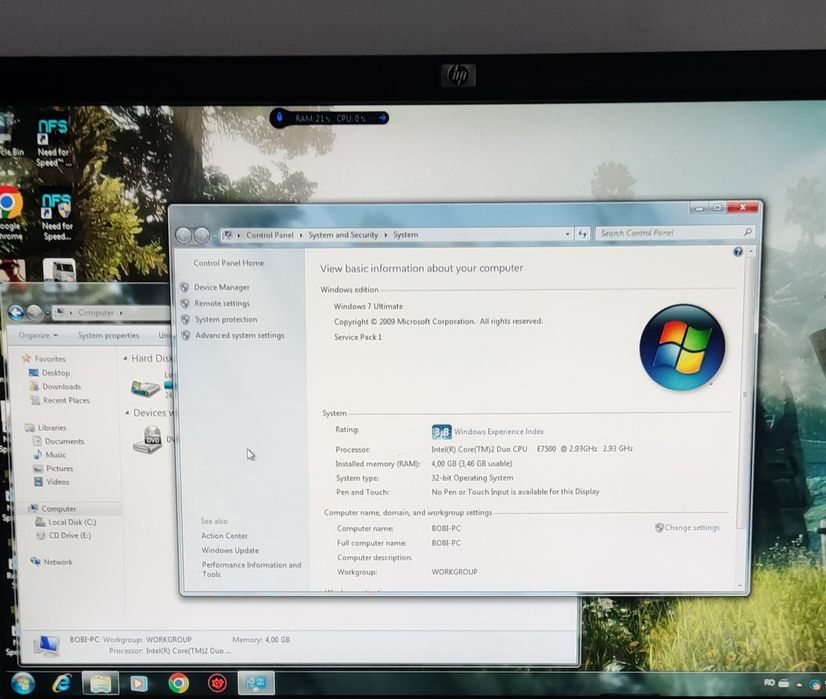The height and width of the screenshot is (699, 826).
Task: Click the help question mark icon
Action: coord(738,252)
